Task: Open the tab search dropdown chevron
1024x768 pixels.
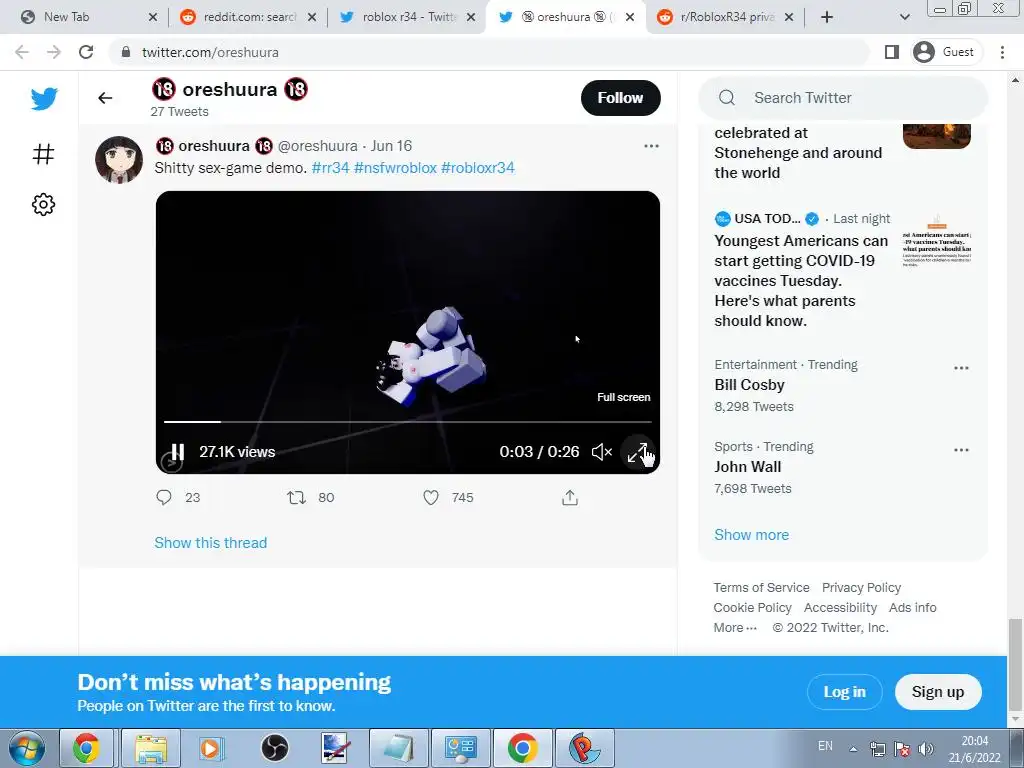Action: (x=904, y=18)
